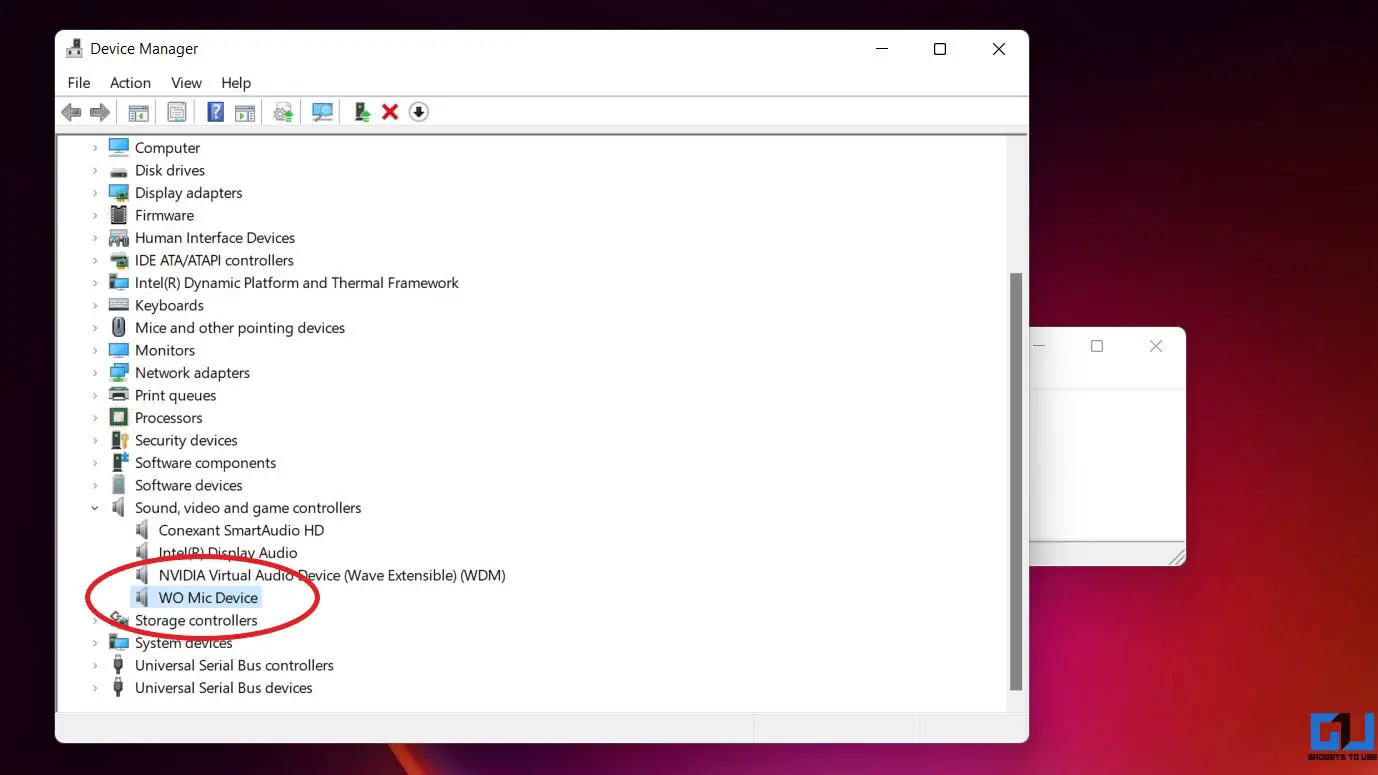Maximize the background window behind Device Manager
Screen dimensions: 1378x775
tap(1097, 346)
